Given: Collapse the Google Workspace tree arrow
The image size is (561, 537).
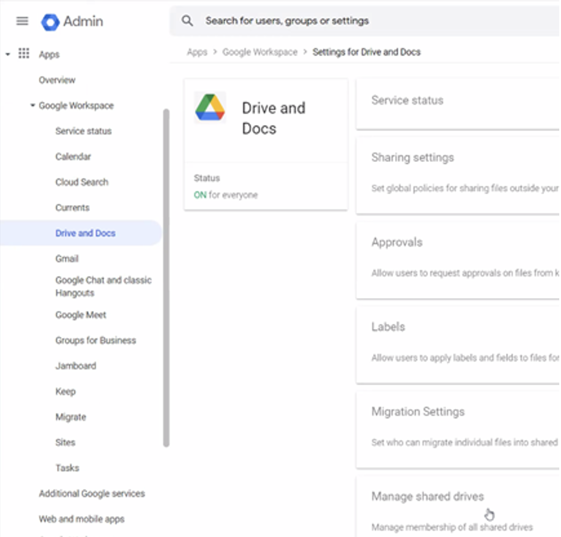Looking at the screenshot, I should coord(33,105).
